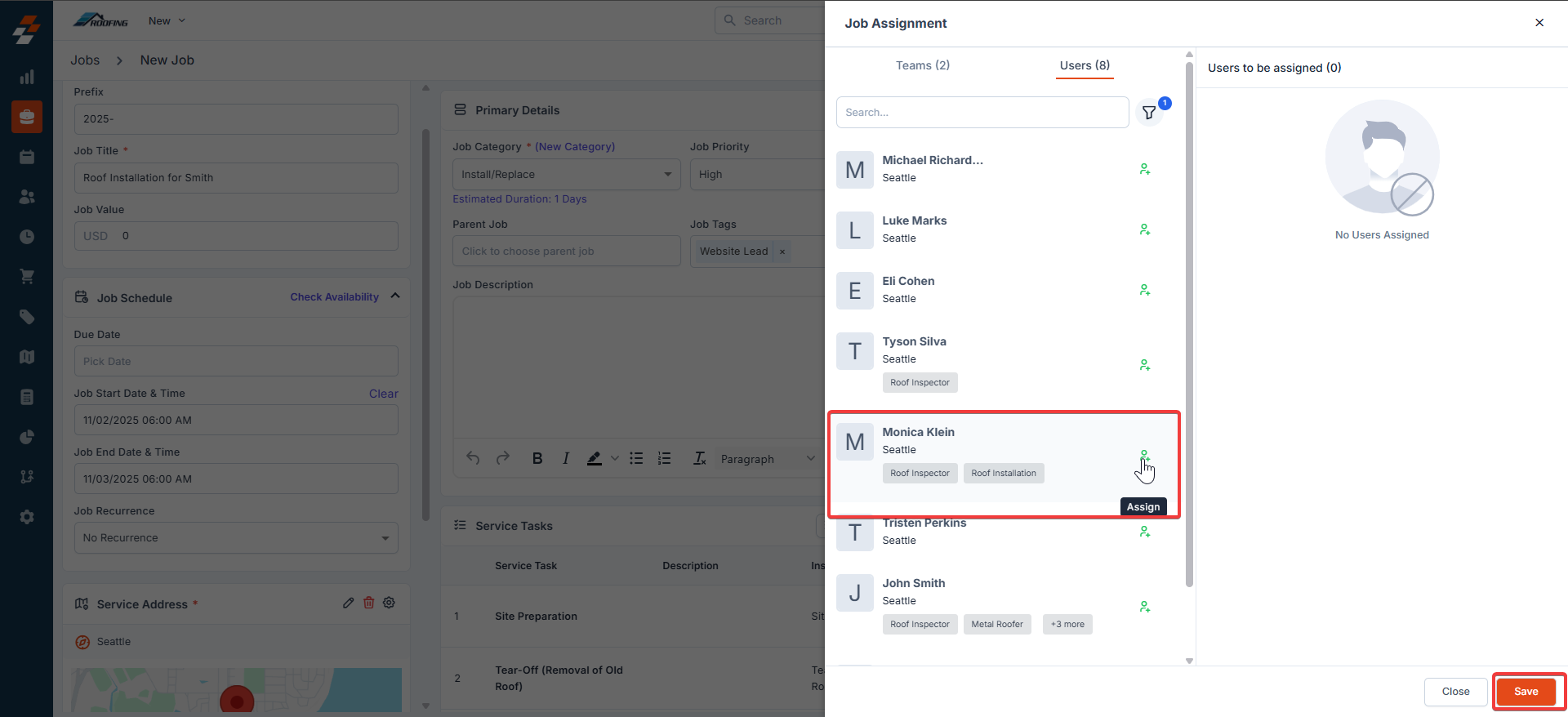The height and width of the screenshot is (717, 1568).
Task: Open the price tag sidebar icon
Action: coord(27,317)
